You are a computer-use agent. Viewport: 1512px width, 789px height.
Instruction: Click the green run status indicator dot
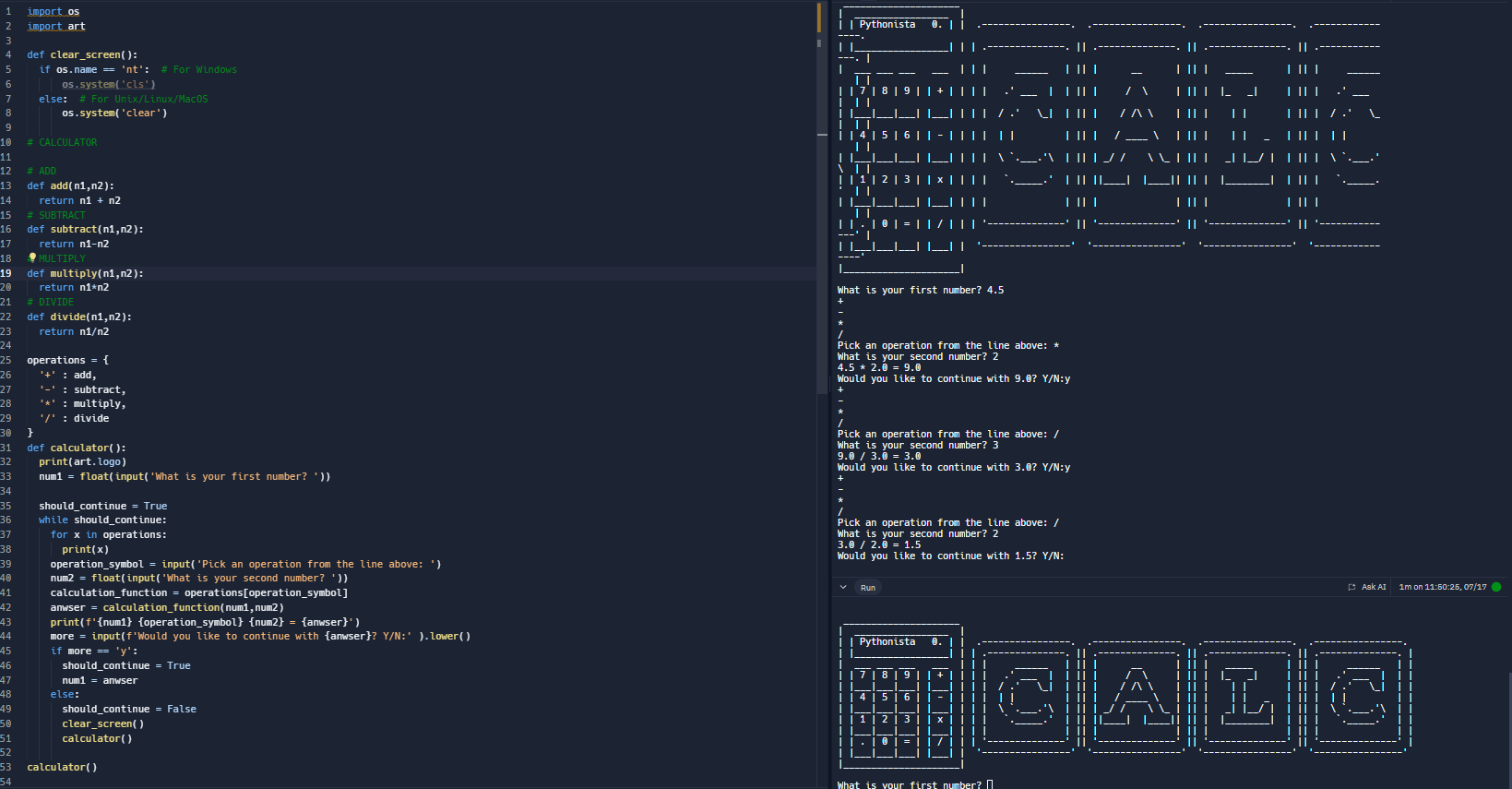(x=1496, y=587)
